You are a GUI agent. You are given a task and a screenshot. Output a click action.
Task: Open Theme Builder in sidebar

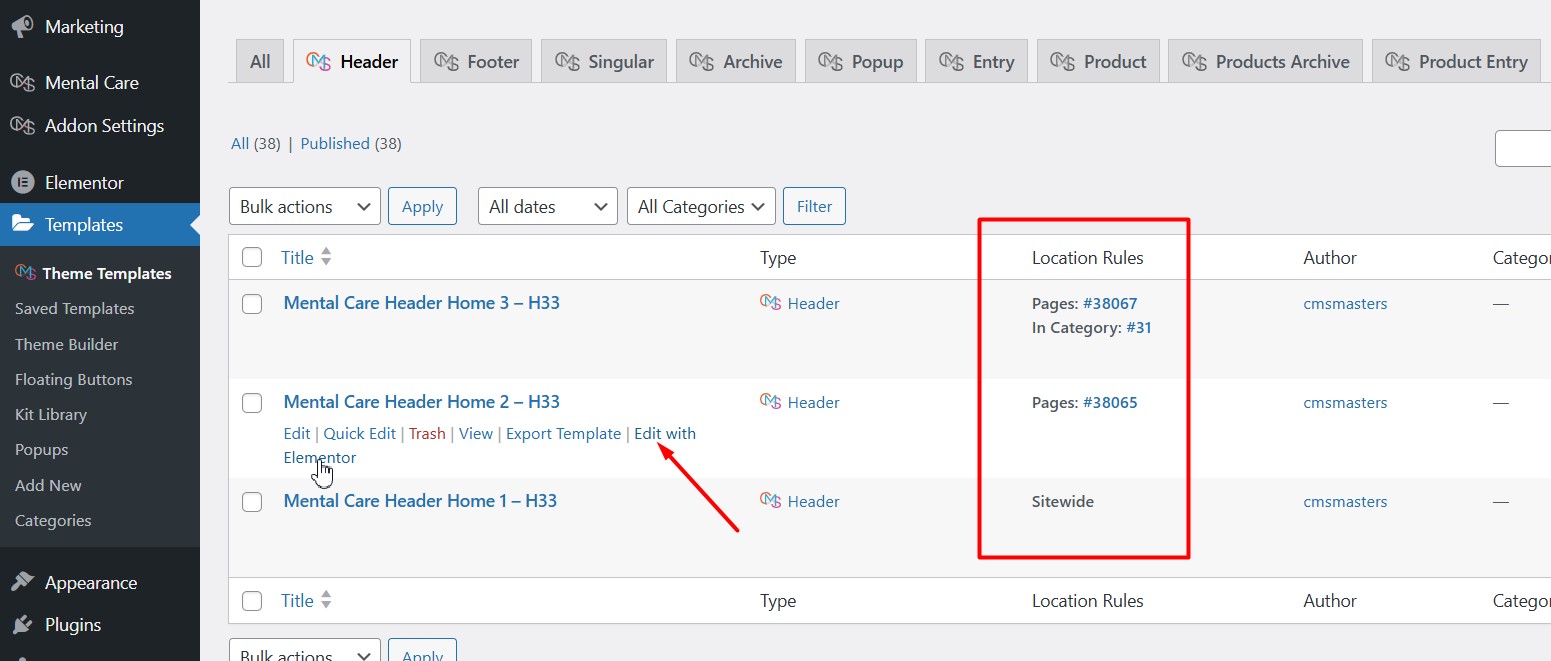pos(67,344)
